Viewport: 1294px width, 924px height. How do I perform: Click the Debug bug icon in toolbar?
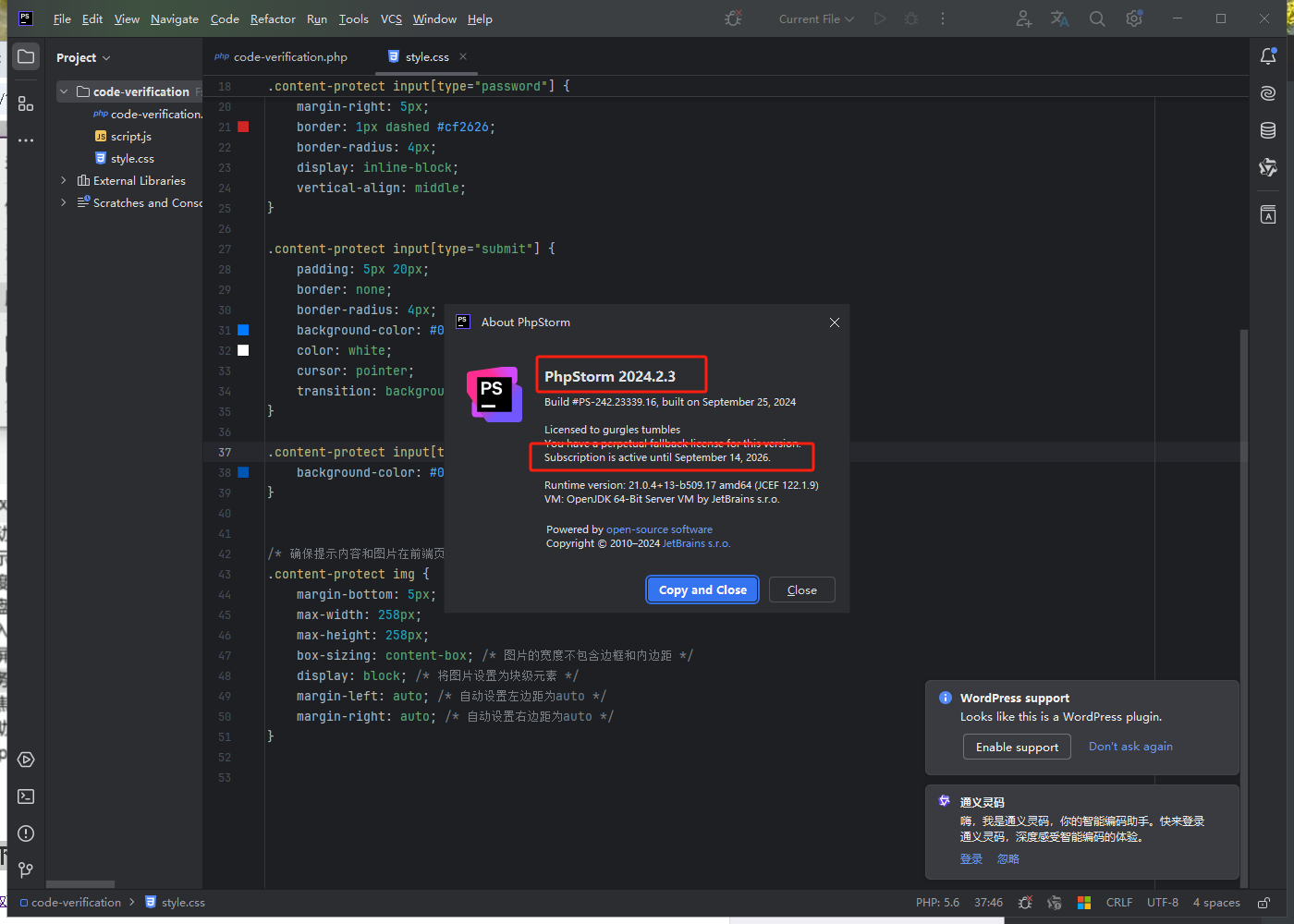point(911,18)
